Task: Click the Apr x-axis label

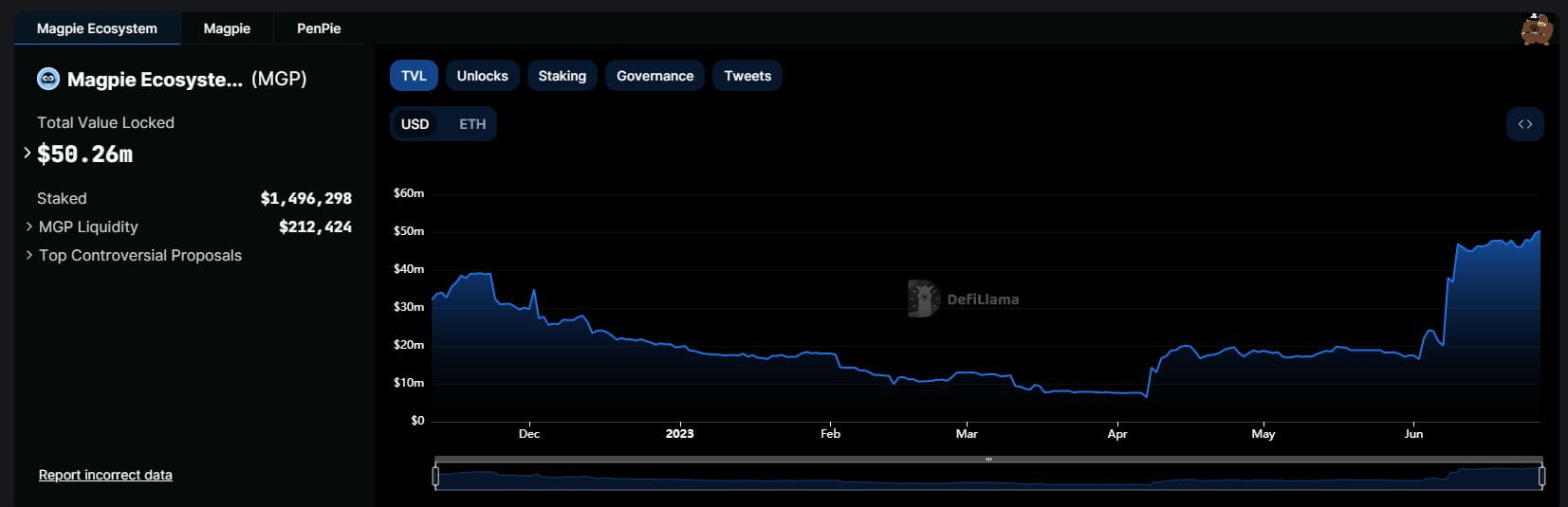Action: coord(1117,433)
